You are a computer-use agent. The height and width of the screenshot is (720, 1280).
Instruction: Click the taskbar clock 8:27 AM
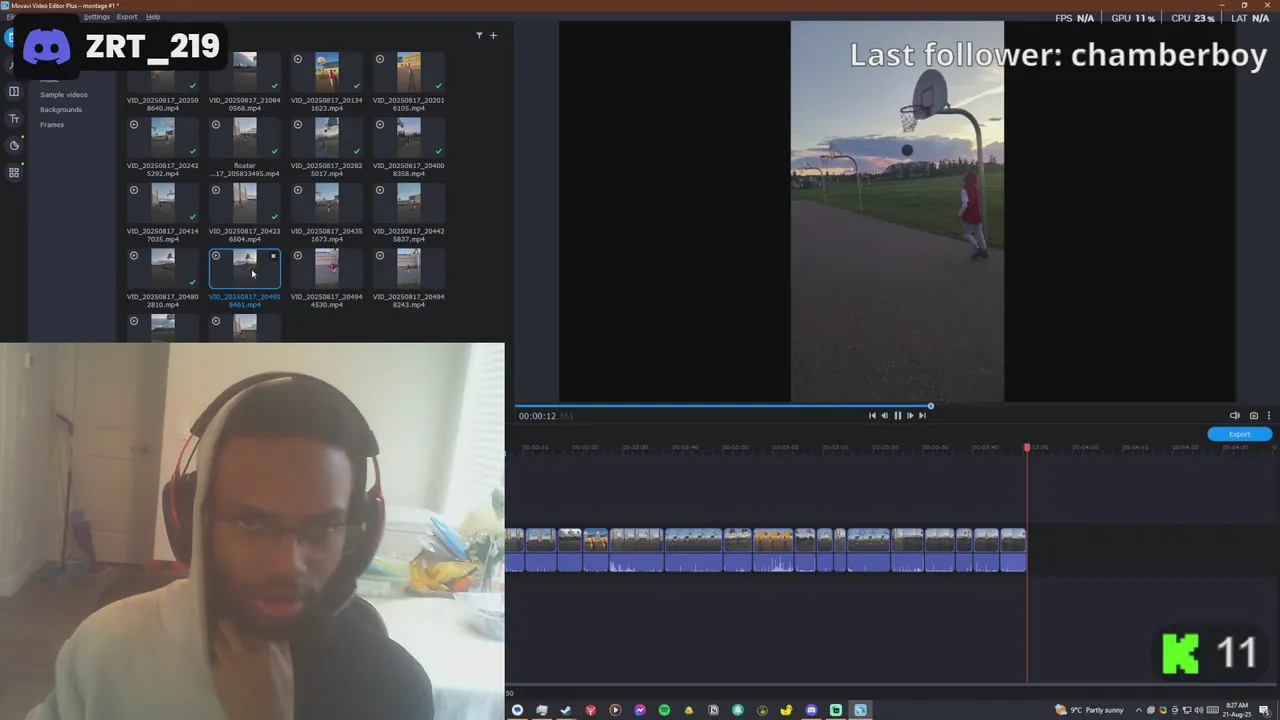tap(1237, 710)
